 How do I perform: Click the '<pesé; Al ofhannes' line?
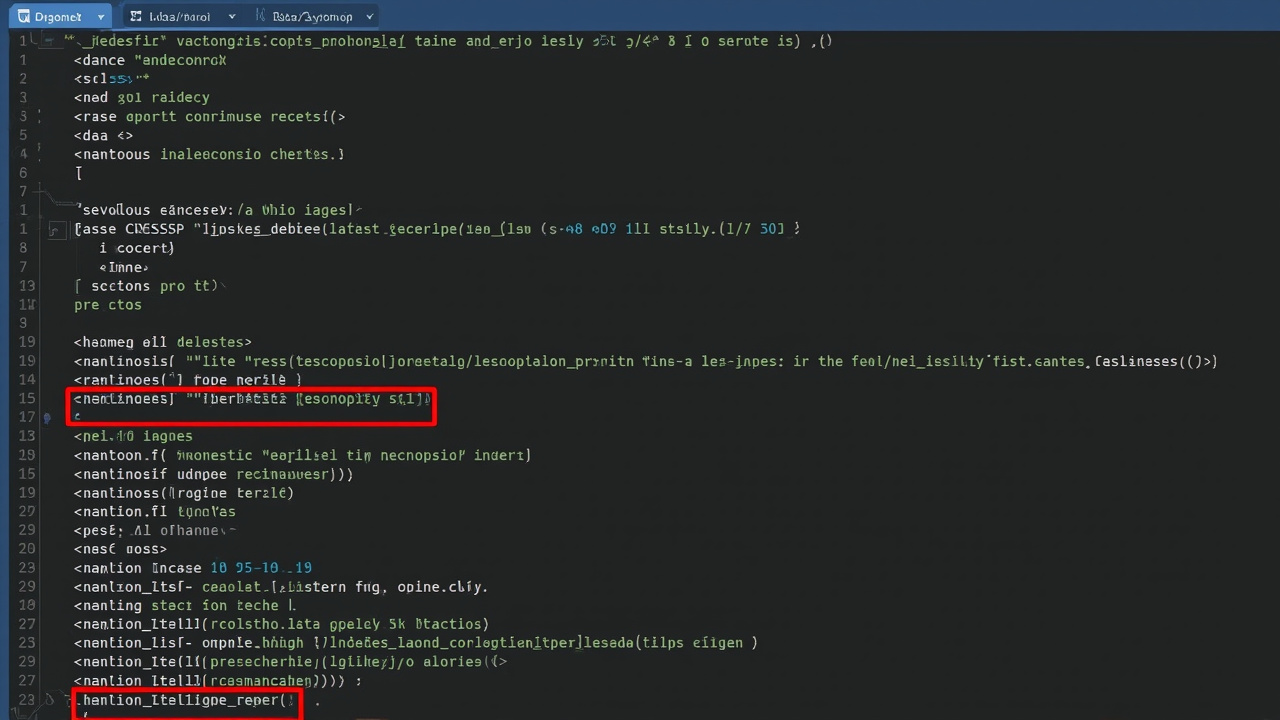coord(155,530)
